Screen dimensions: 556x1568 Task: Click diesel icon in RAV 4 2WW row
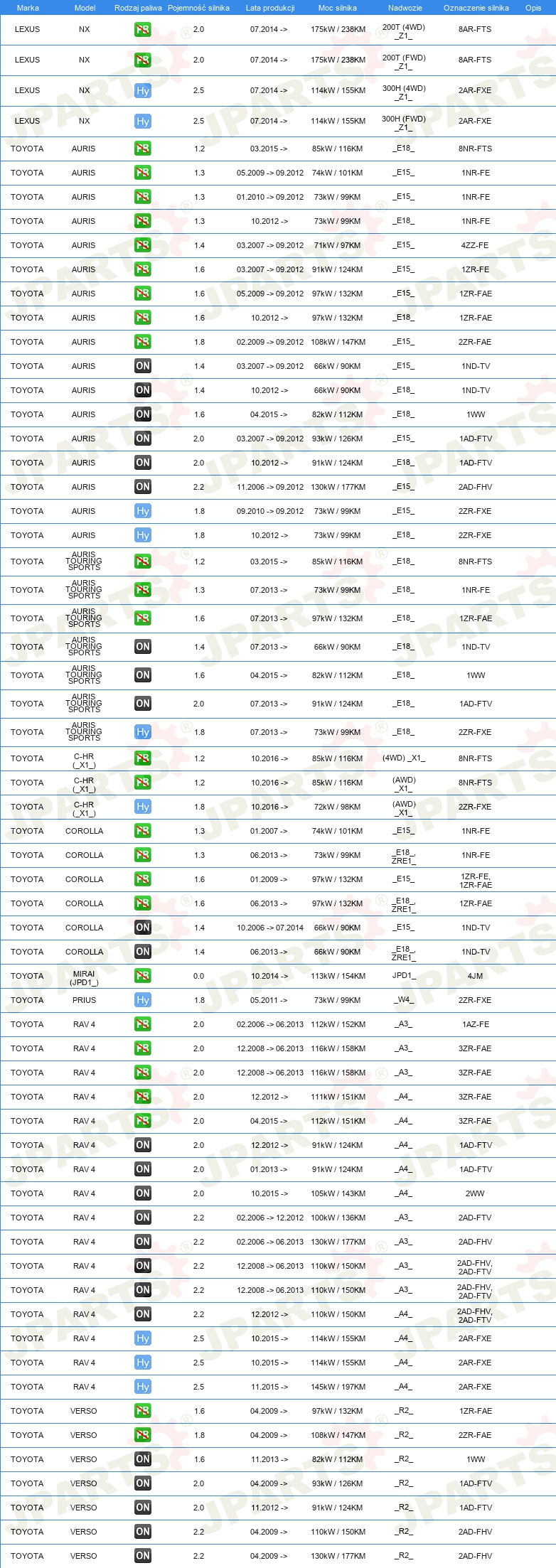(143, 1193)
